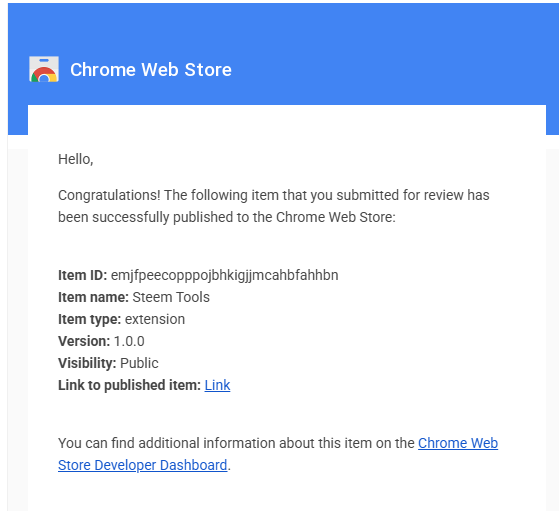Click the 'Link to published item:' label
This screenshot has width=559, height=511.
129,385
